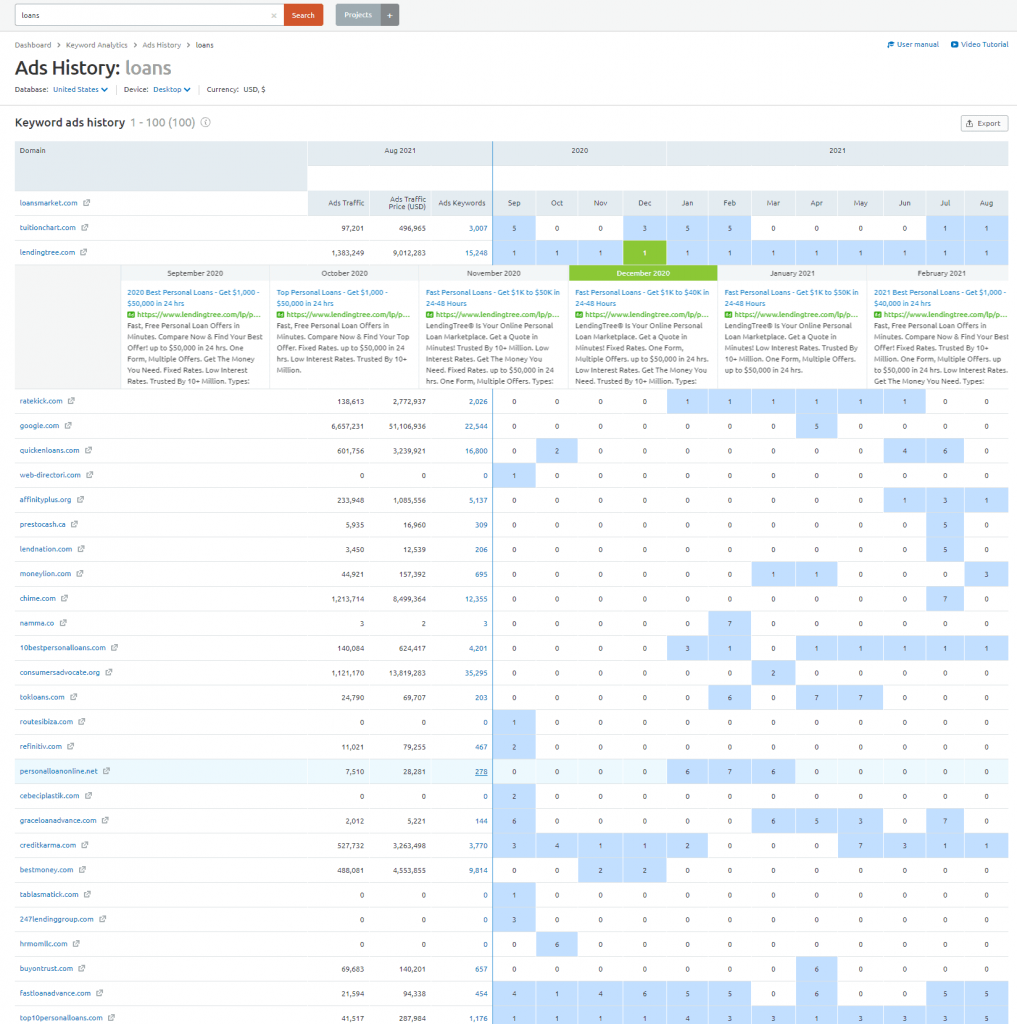Open Keyword Analytics breadcrumb
The width and height of the screenshot is (1017, 1024).
click(x=97, y=45)
